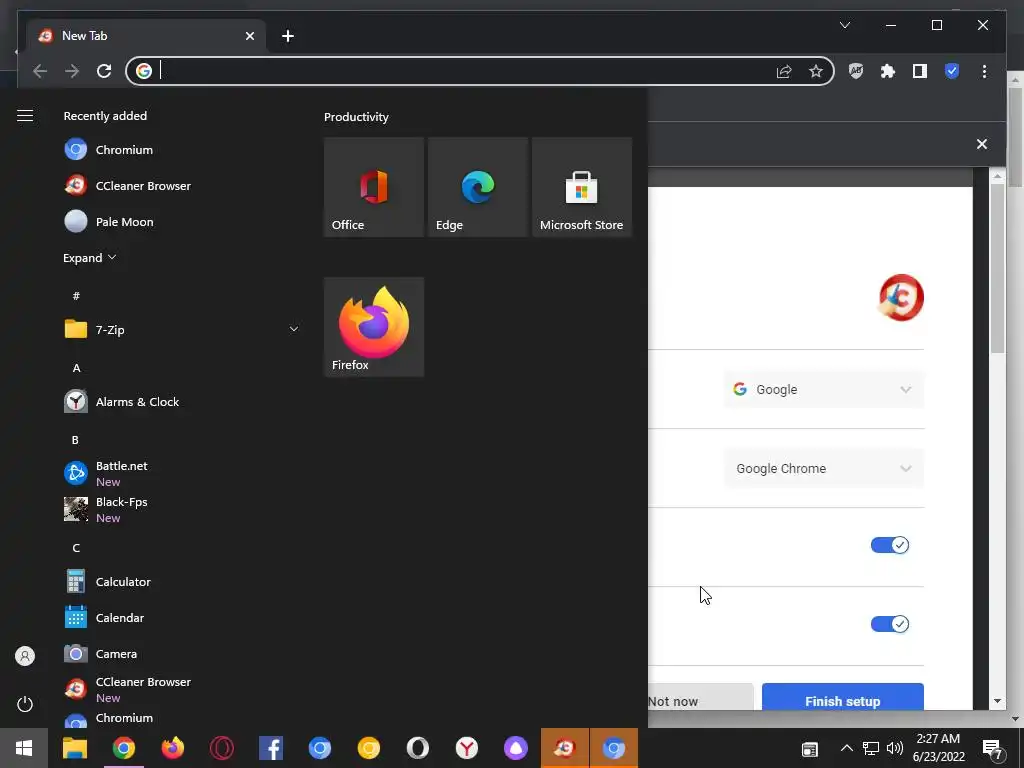Click the Not now button

(700, 697)
